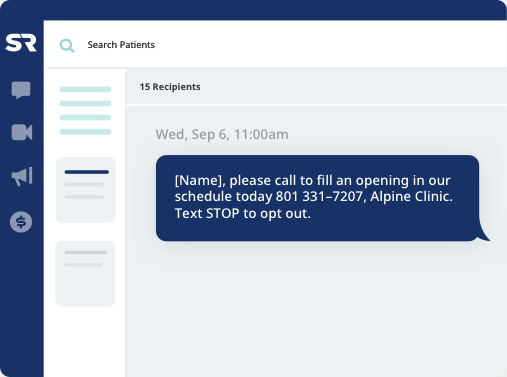
Task: Open the megaphone campaigns icon
Action: [x=22, y=176]
